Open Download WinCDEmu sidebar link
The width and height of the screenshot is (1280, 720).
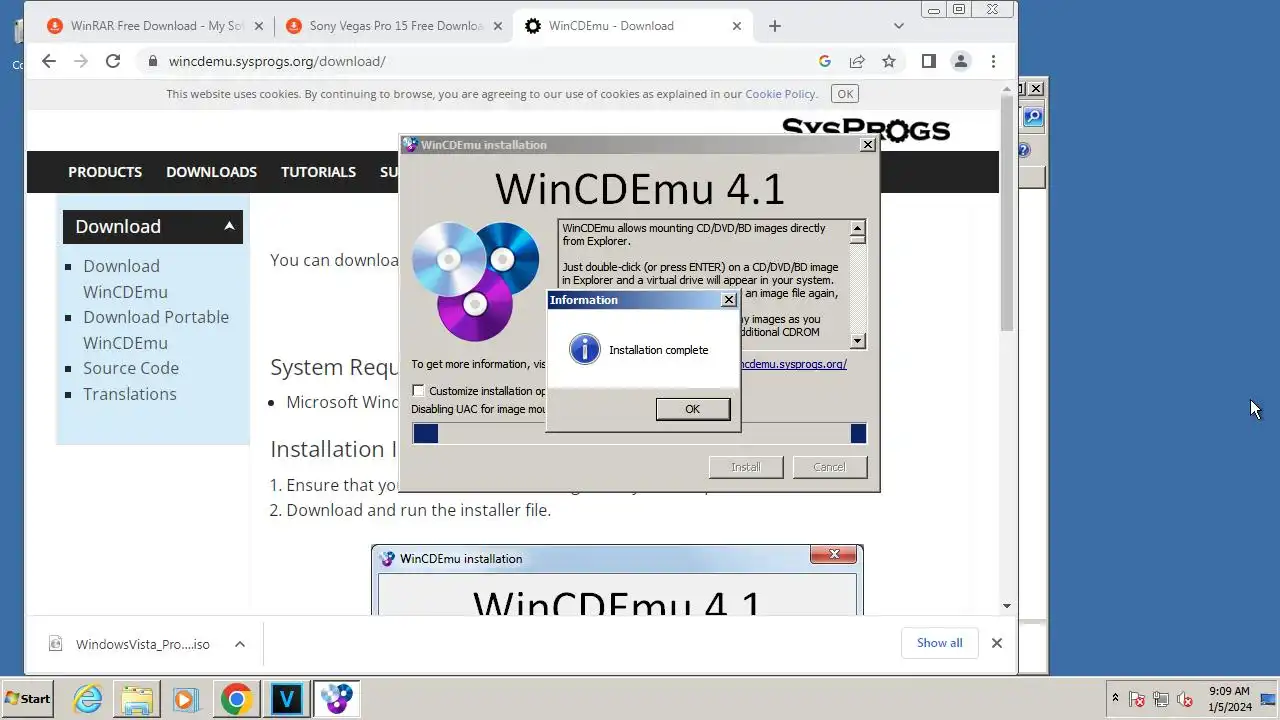pos(125,279)
